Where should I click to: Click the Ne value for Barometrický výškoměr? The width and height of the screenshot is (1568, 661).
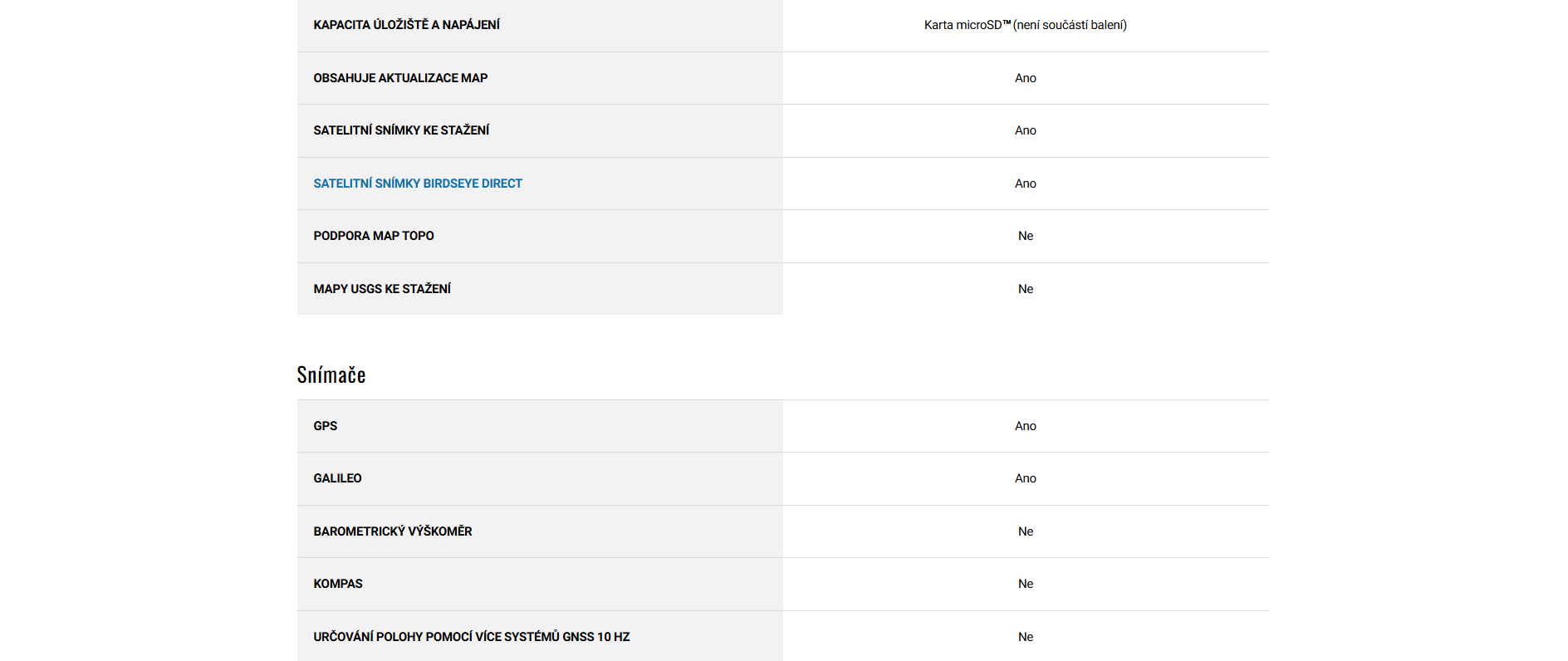1026,531
